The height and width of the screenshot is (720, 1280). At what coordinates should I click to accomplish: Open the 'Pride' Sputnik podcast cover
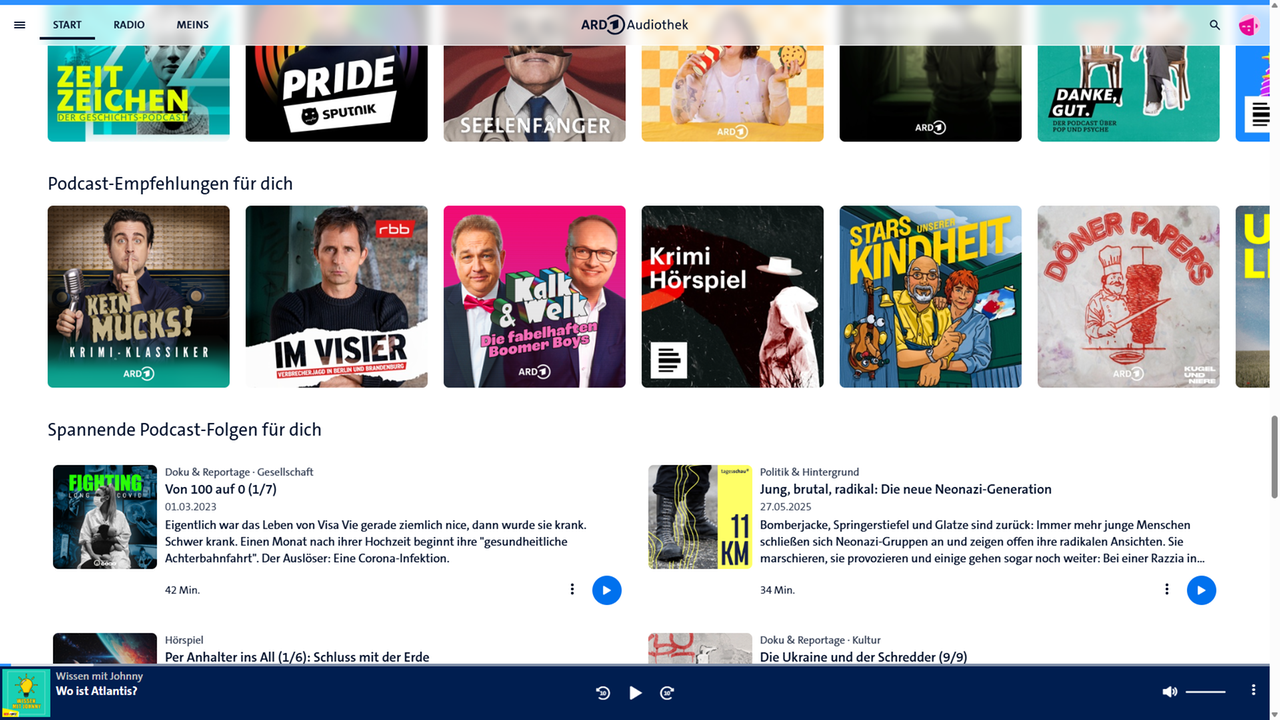(337, 92)
